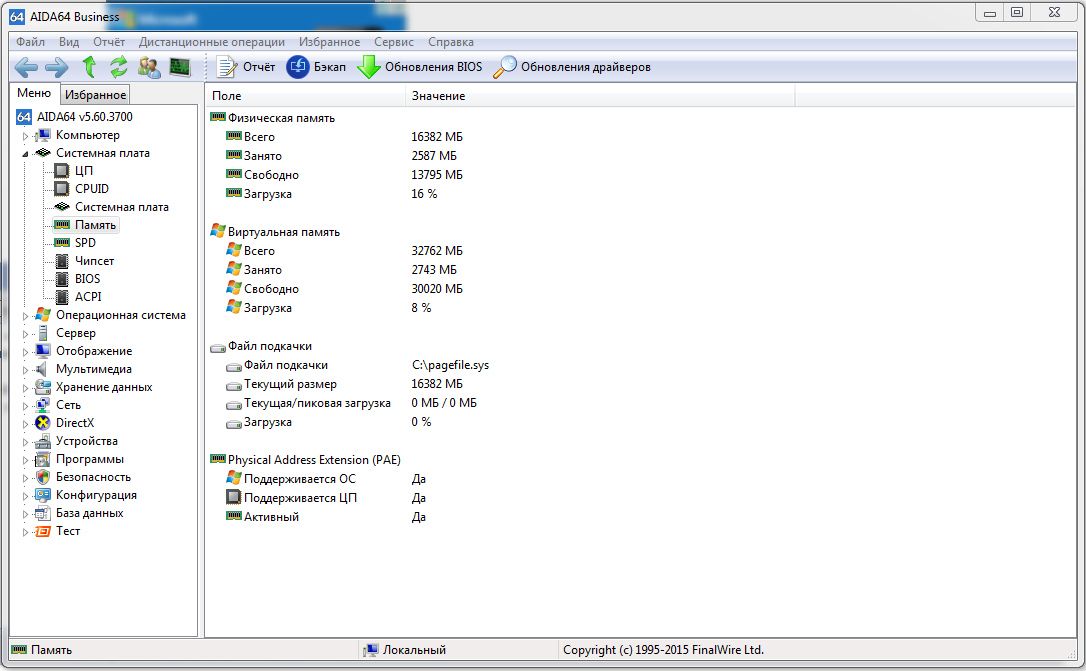Image resolution: width=1086 pixels, height=671 pixels.
Task: Expand the Мультимедиа tree node
Action: [x=26, y=370]
